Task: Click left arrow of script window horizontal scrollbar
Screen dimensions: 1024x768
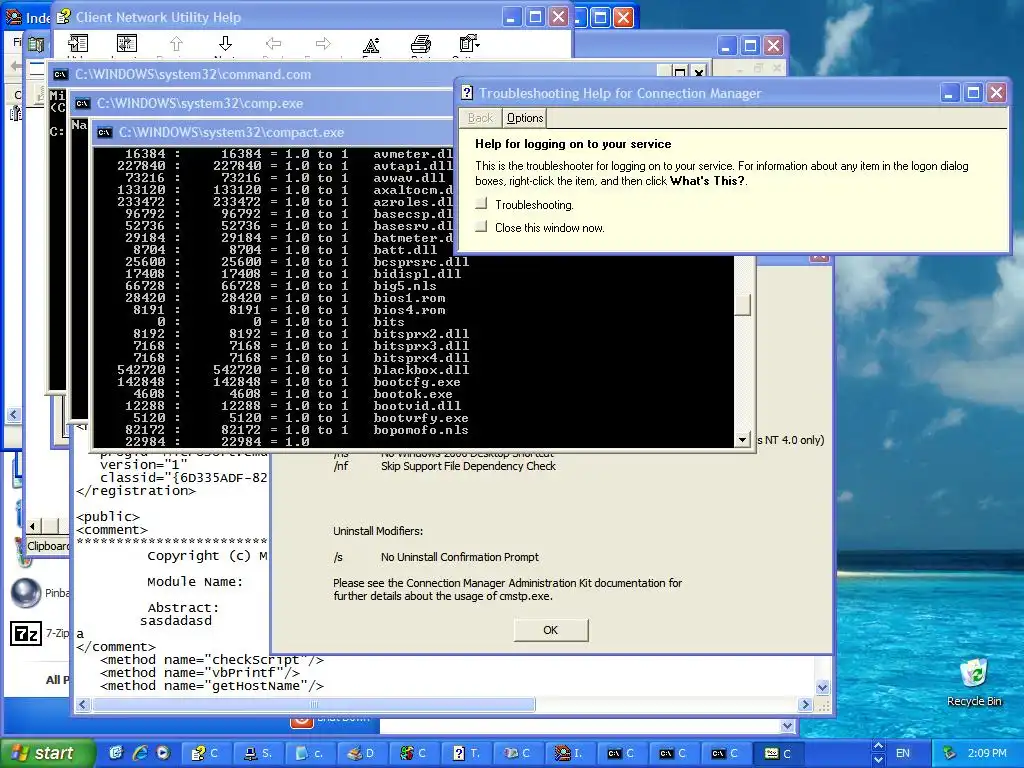Action: [x=82, y=705]
